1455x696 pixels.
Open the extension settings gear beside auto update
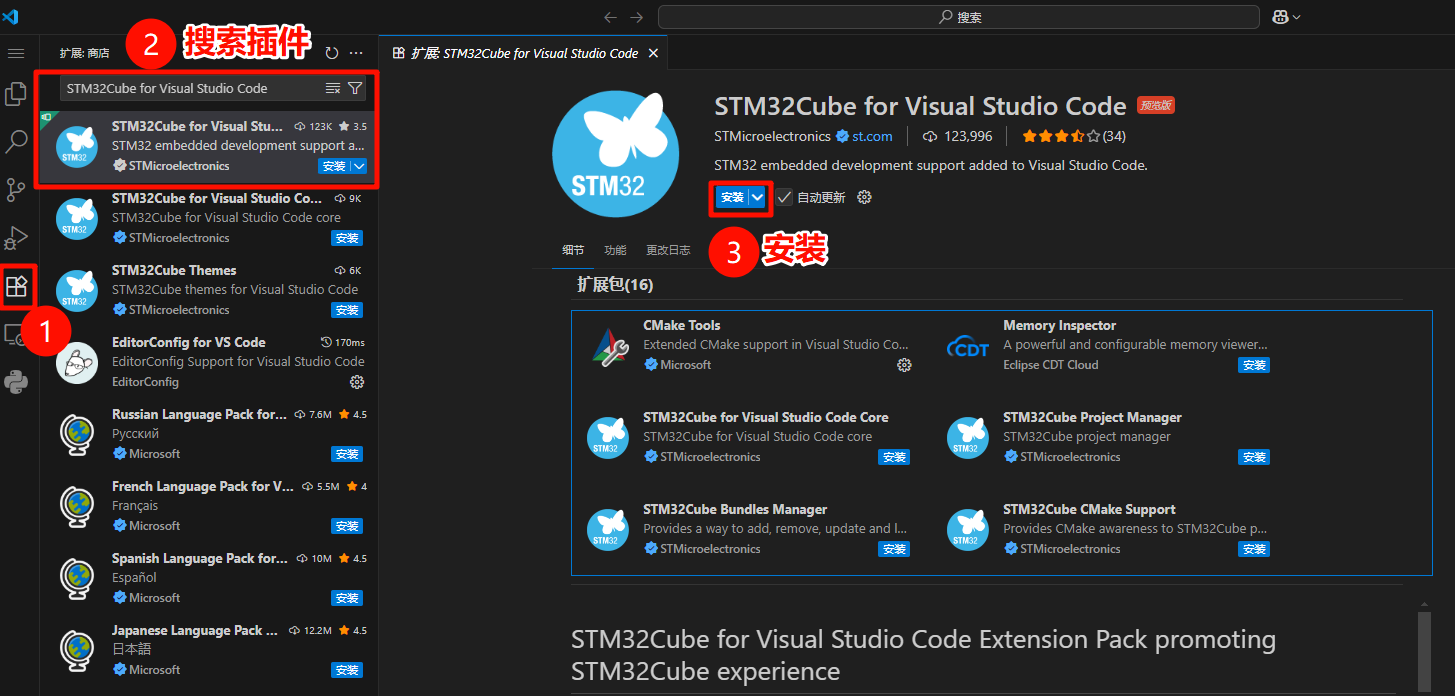click(865, 197)
